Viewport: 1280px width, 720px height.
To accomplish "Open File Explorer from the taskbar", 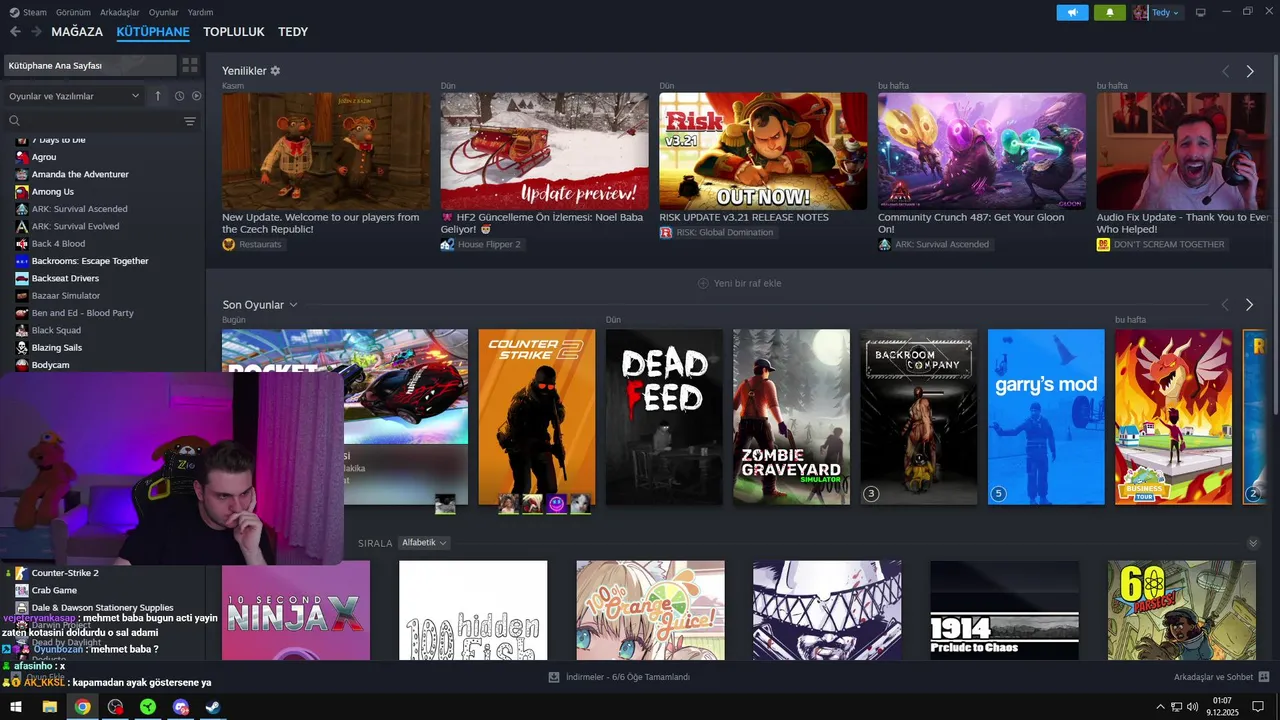I will (x=49, y=707).
